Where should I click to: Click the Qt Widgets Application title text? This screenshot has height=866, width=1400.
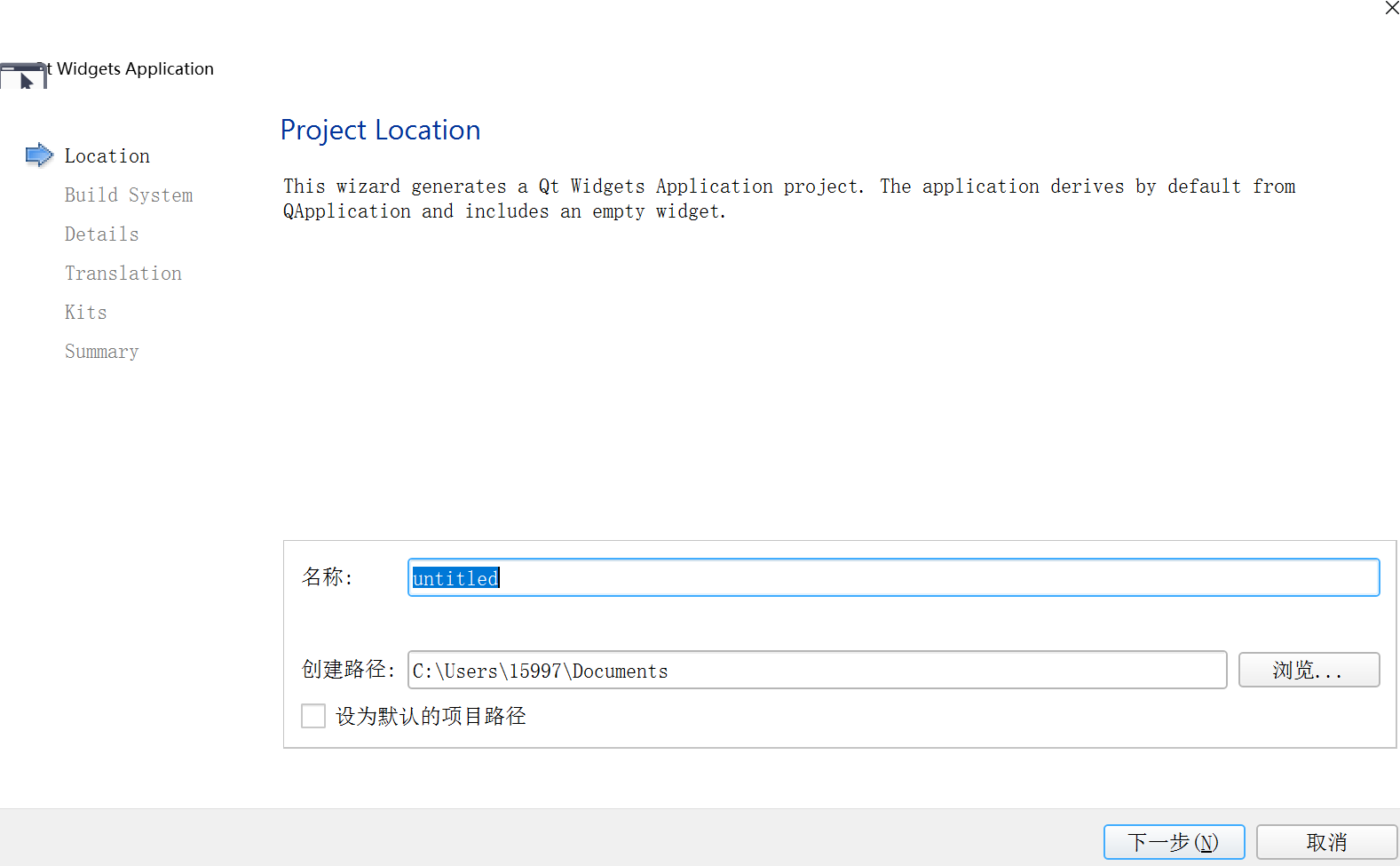131,69
